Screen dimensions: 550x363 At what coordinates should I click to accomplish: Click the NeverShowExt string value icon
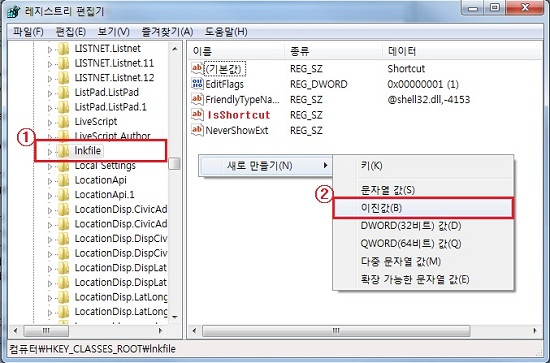(x=197, y=130)
